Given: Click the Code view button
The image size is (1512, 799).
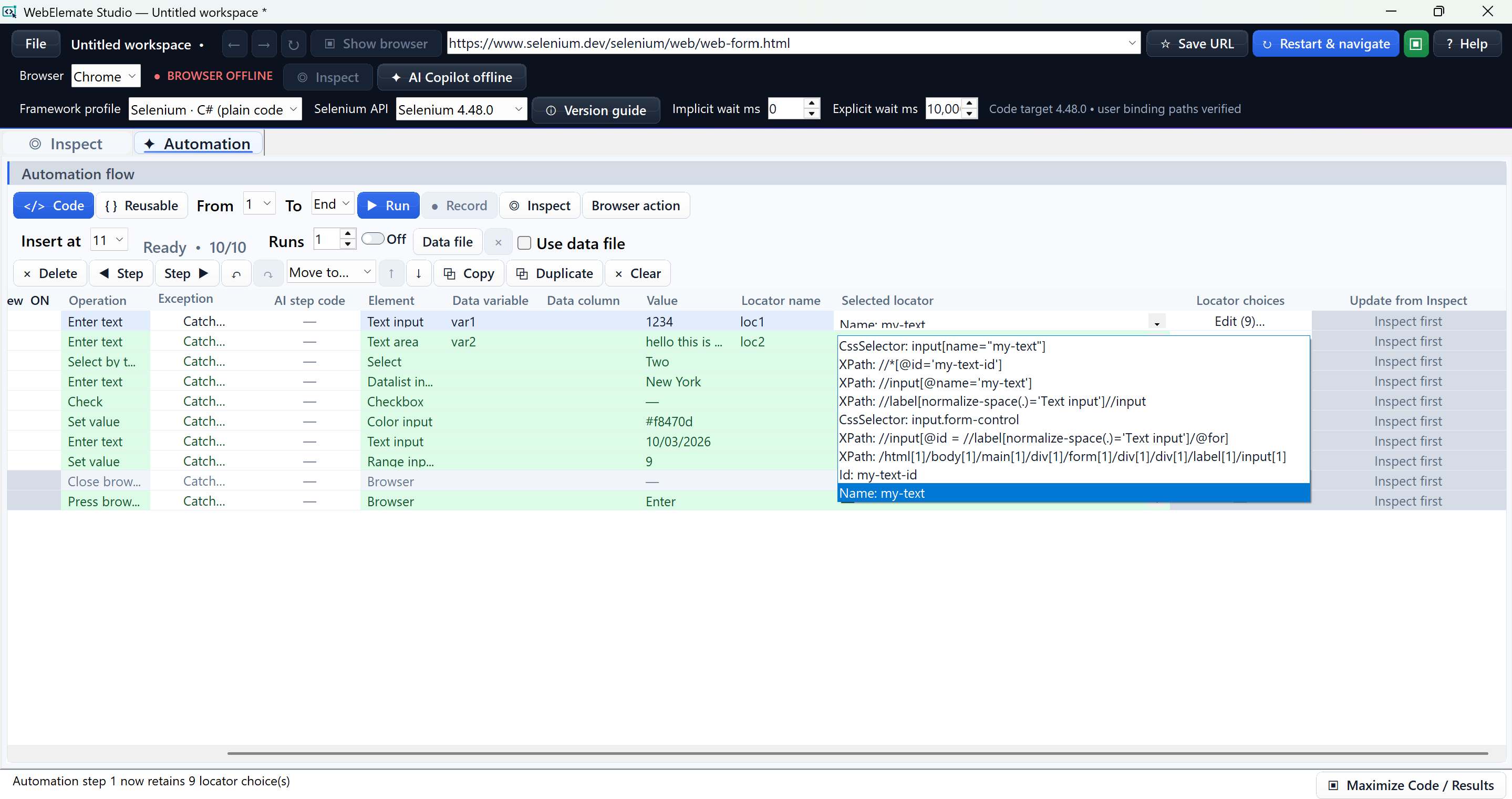Looking at the screenshot, I should click(x=54, y=206).
